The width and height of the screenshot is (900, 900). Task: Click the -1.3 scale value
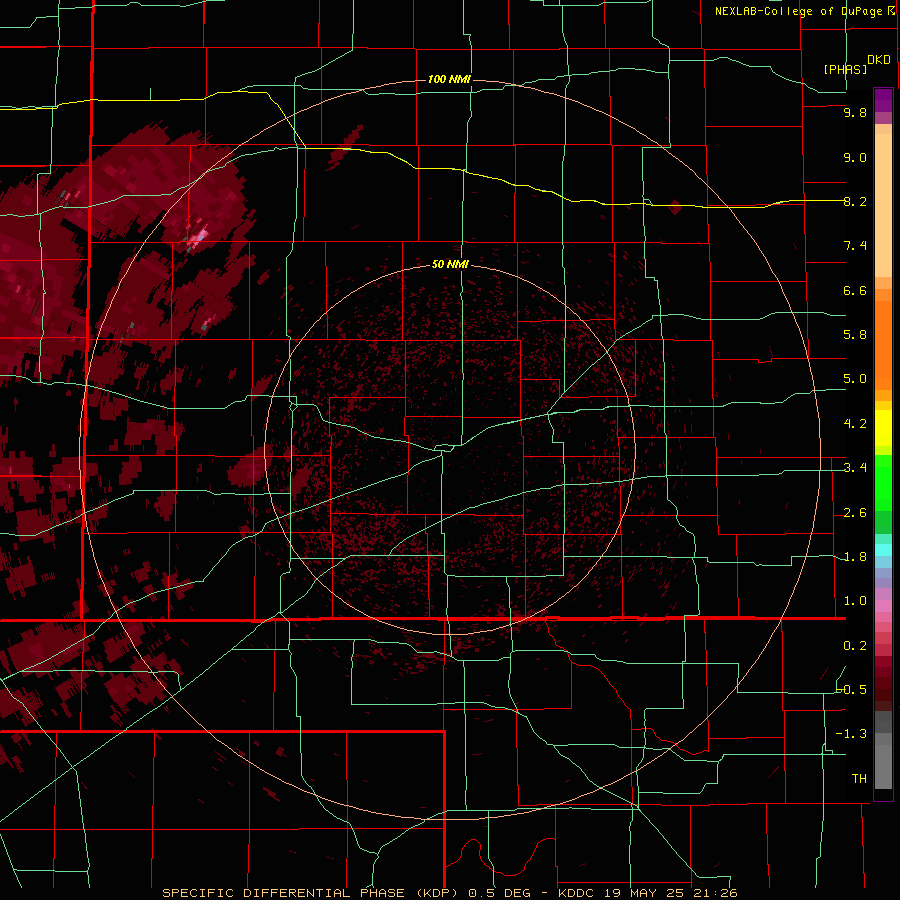point(852,734)
